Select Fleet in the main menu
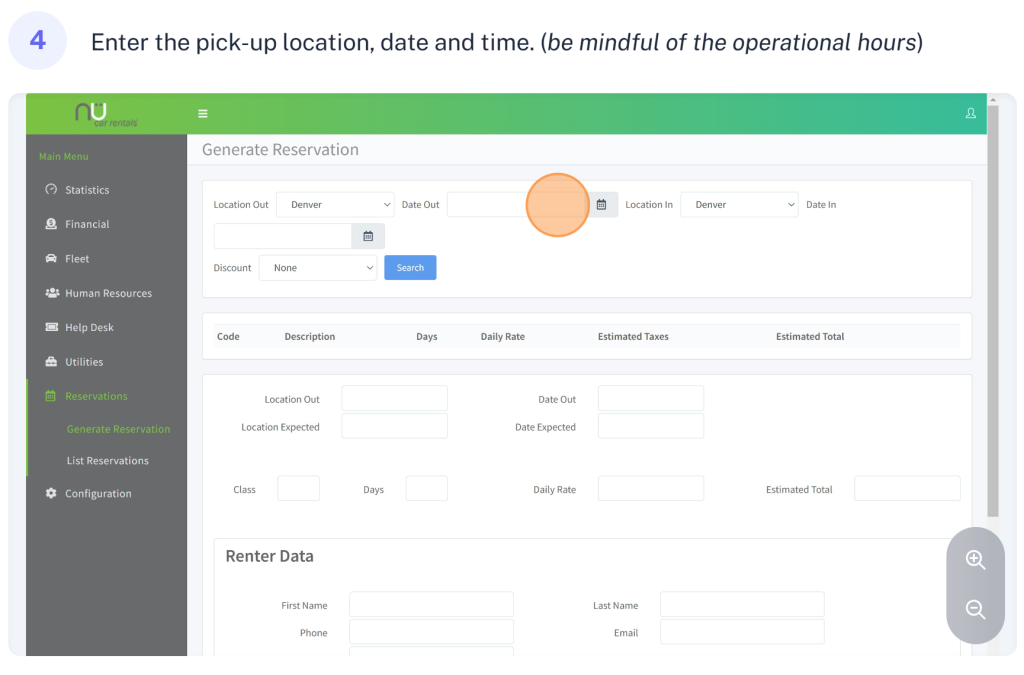This screenshot has height=675, width=1024. tap(77, 259)
